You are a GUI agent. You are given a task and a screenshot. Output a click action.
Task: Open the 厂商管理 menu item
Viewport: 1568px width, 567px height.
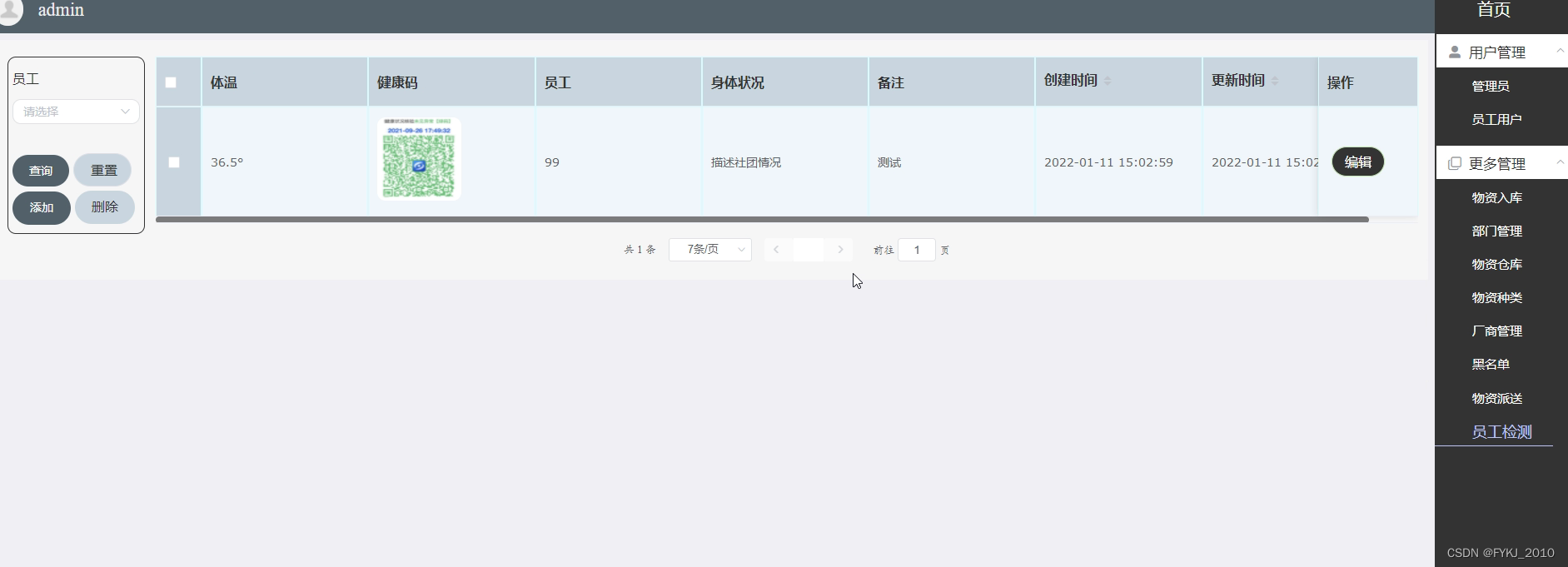pyautogui.click(x=1496, y=331)
